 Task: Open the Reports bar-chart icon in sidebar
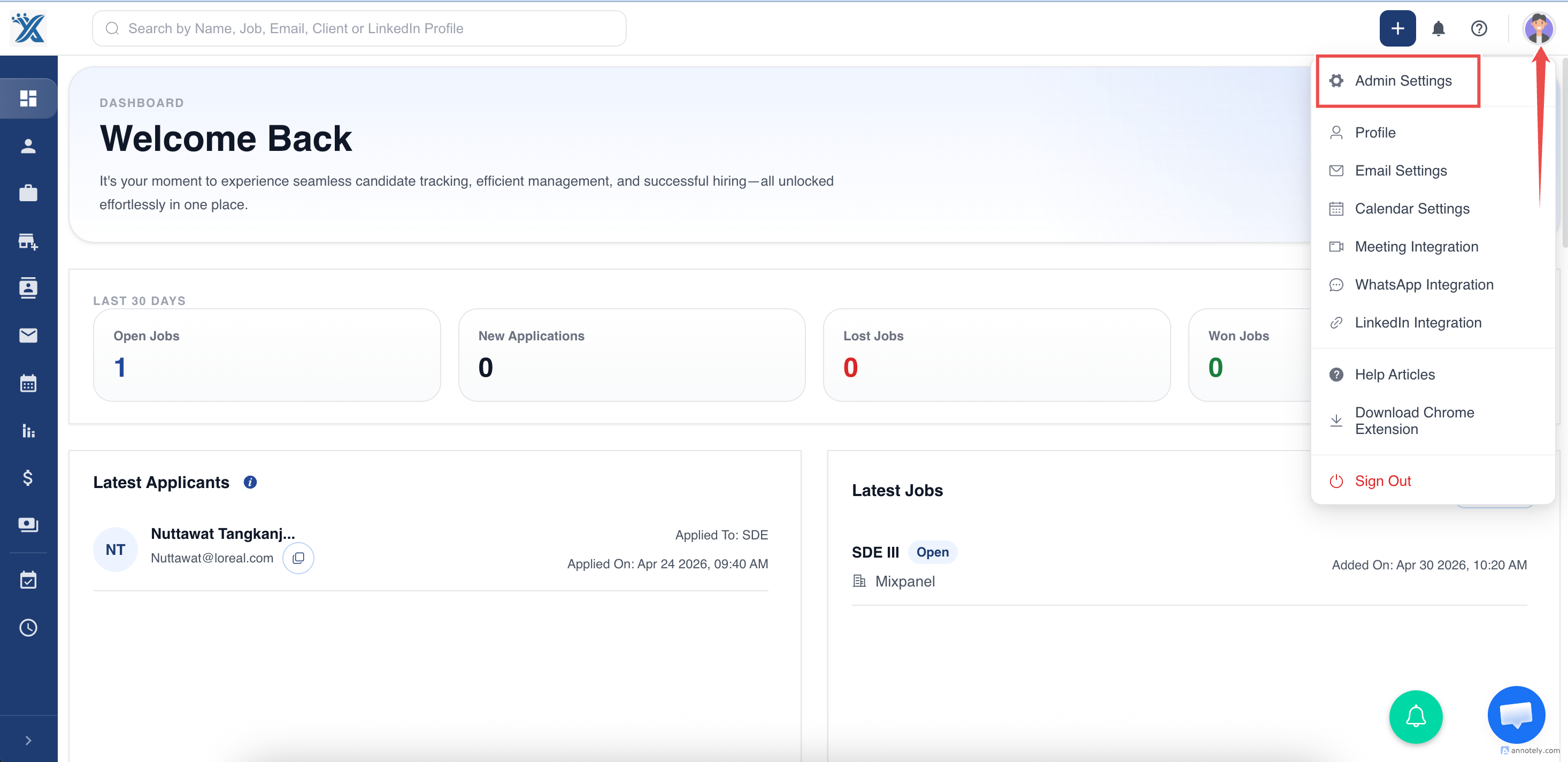[x=28, y=431]
